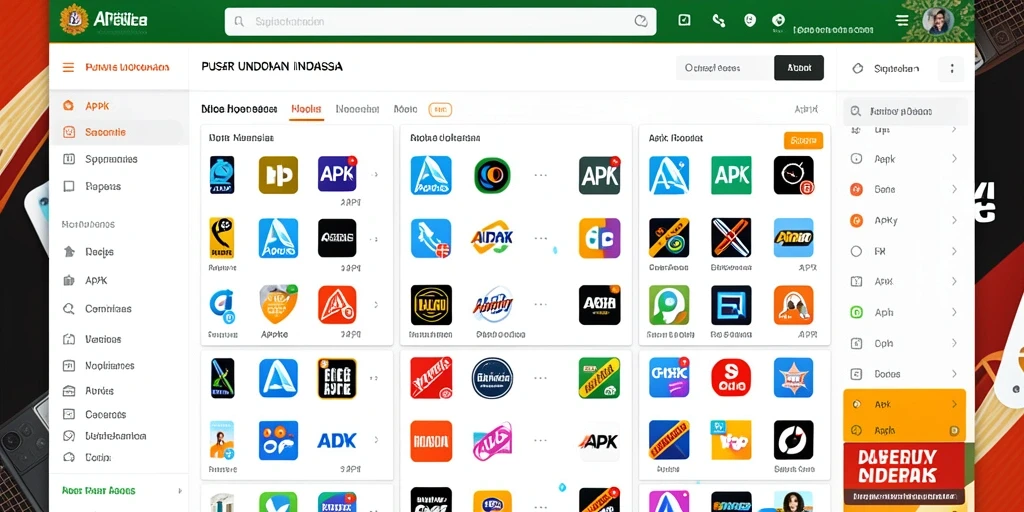
Task: Click the phone icon in green header
Action: point(718,21)
